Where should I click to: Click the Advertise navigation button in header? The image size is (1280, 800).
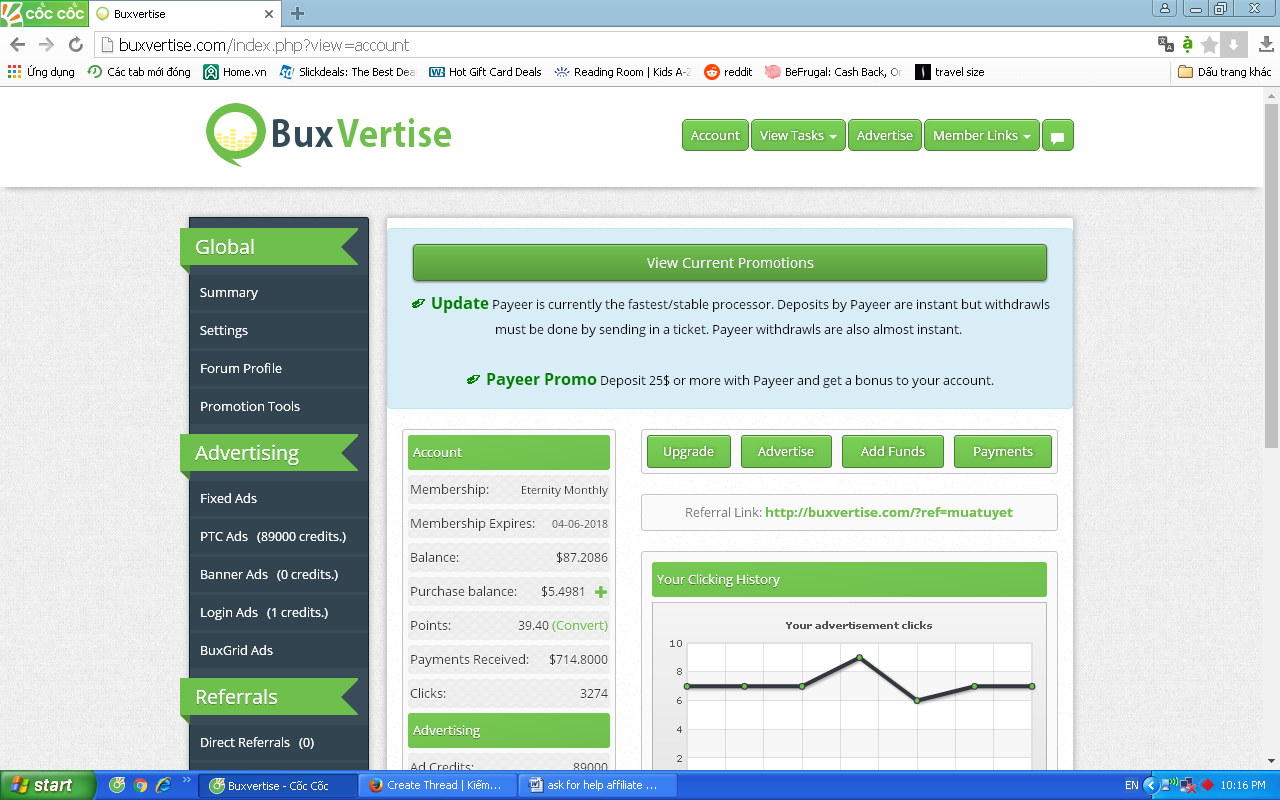[x=885, y=136]
